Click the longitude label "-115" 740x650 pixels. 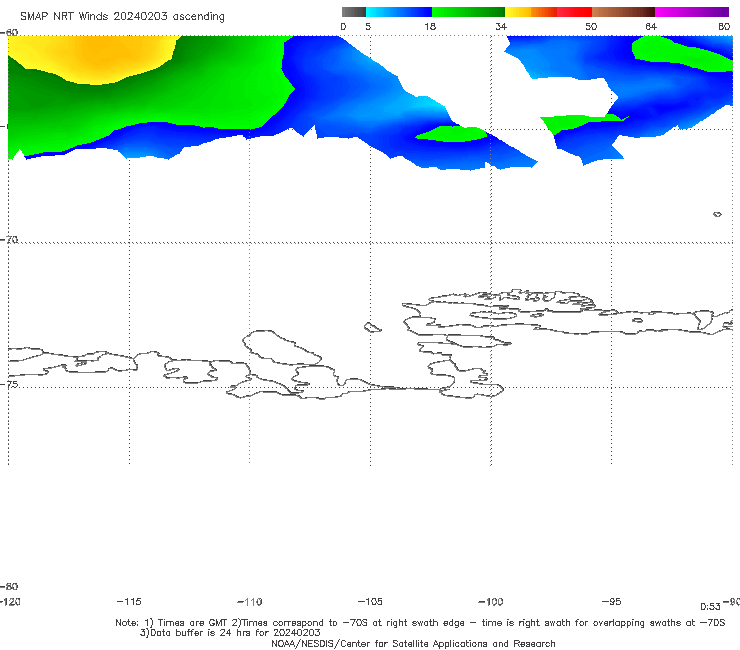129,601
